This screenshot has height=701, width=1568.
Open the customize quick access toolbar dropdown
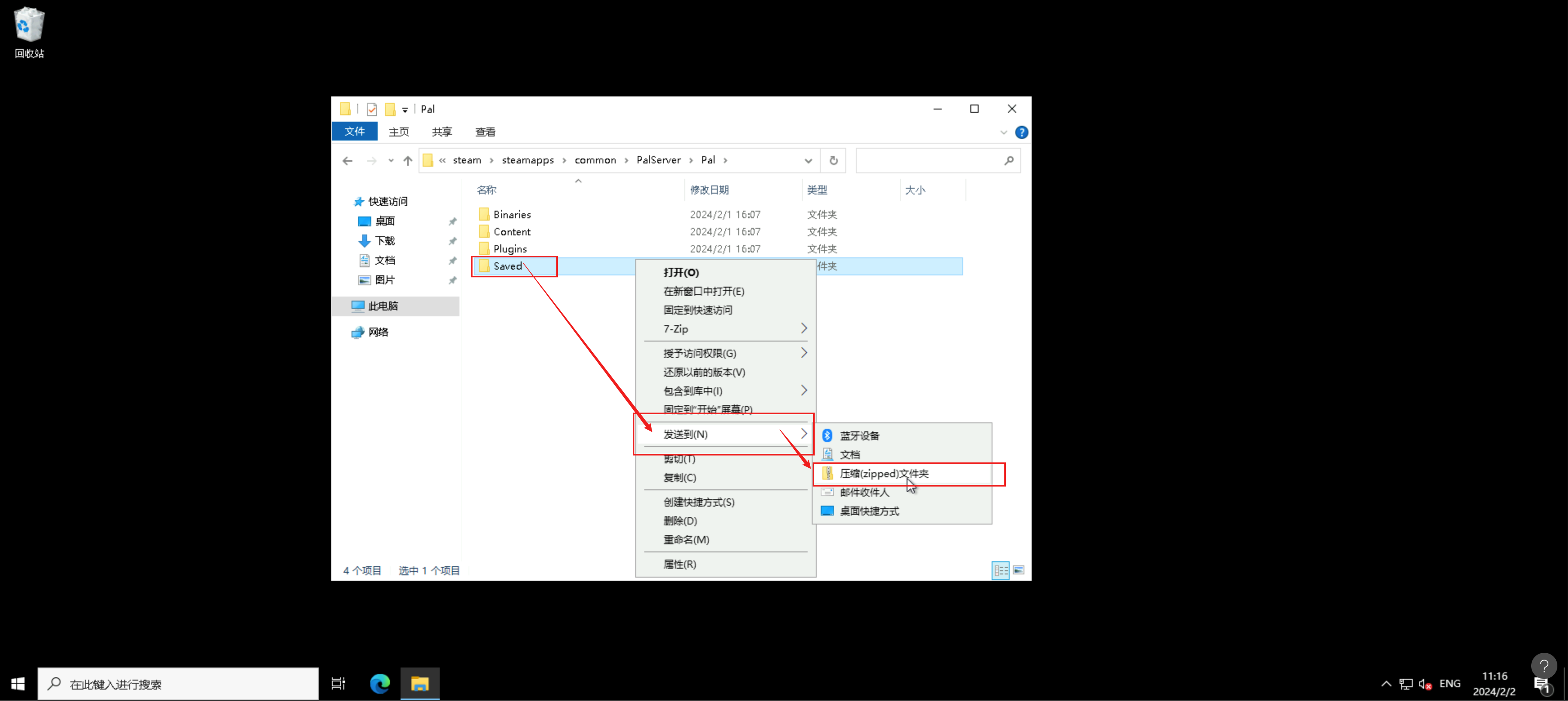(x=405, y=110)
